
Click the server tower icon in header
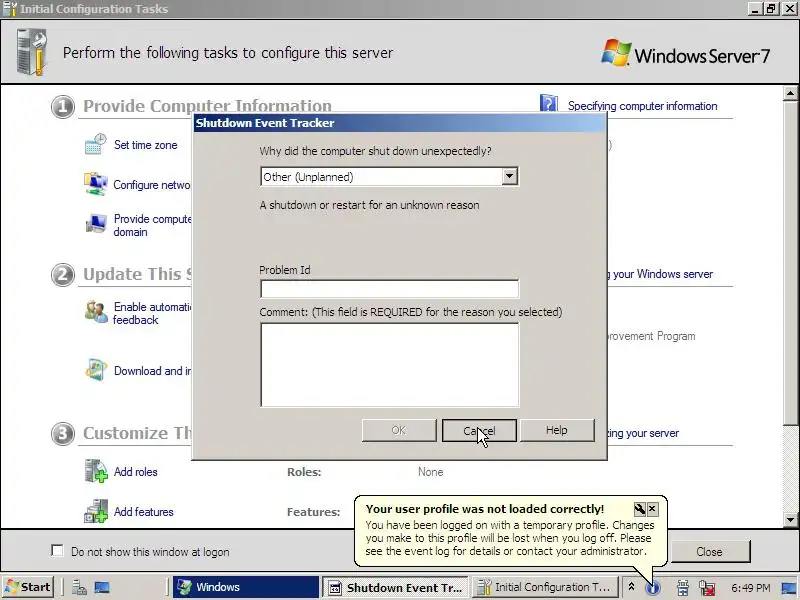pos(32,52)
